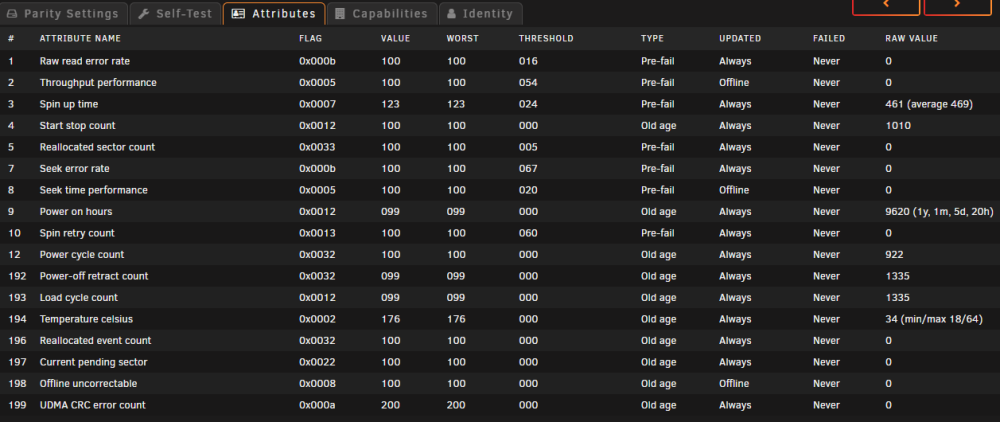Switch to the Self-Test tab

click(x=175, y=13)
